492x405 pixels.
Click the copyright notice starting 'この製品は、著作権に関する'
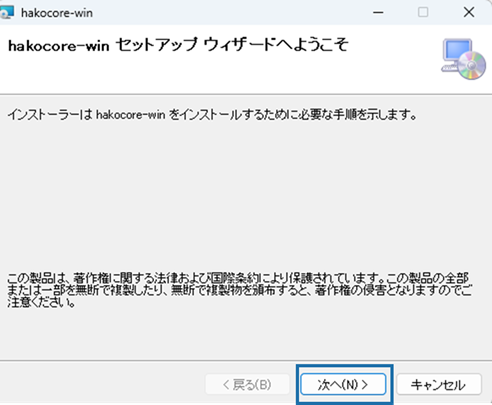point(239,290)
